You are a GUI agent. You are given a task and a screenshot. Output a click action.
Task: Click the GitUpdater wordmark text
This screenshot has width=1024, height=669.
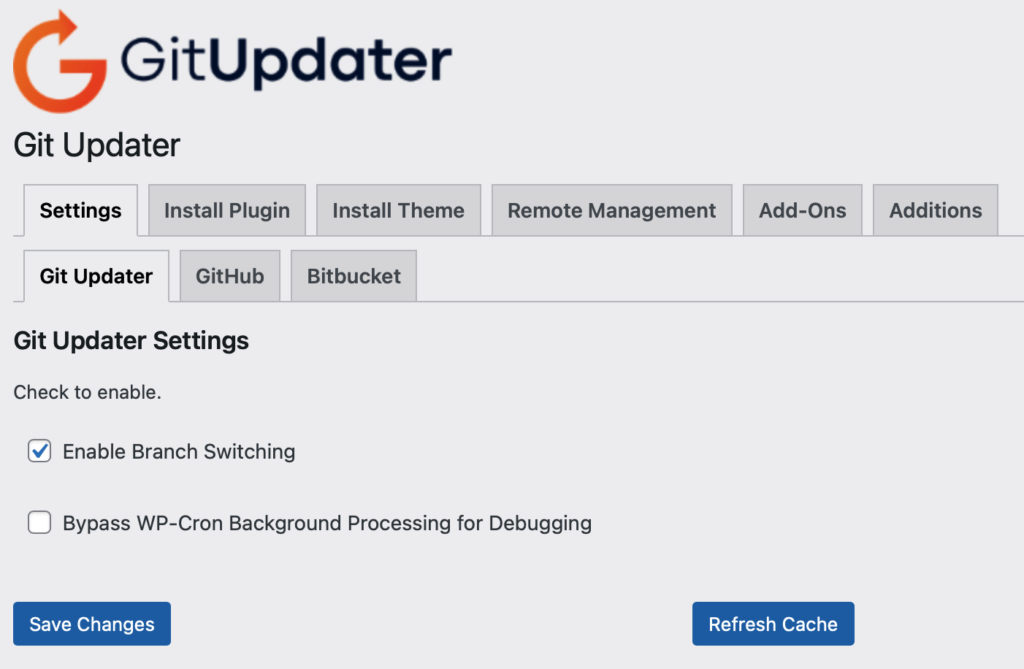click(x=286, y=61)
